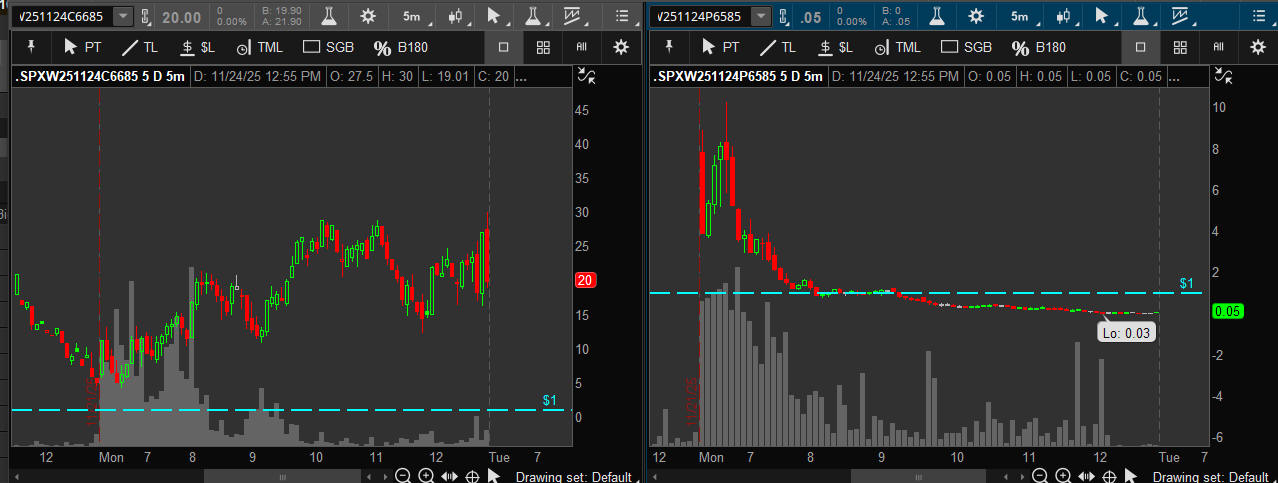This screenshot has height=483, width=1278.
Task: Select the B180 percent tool in left chart
Action: tap(401, 47)
